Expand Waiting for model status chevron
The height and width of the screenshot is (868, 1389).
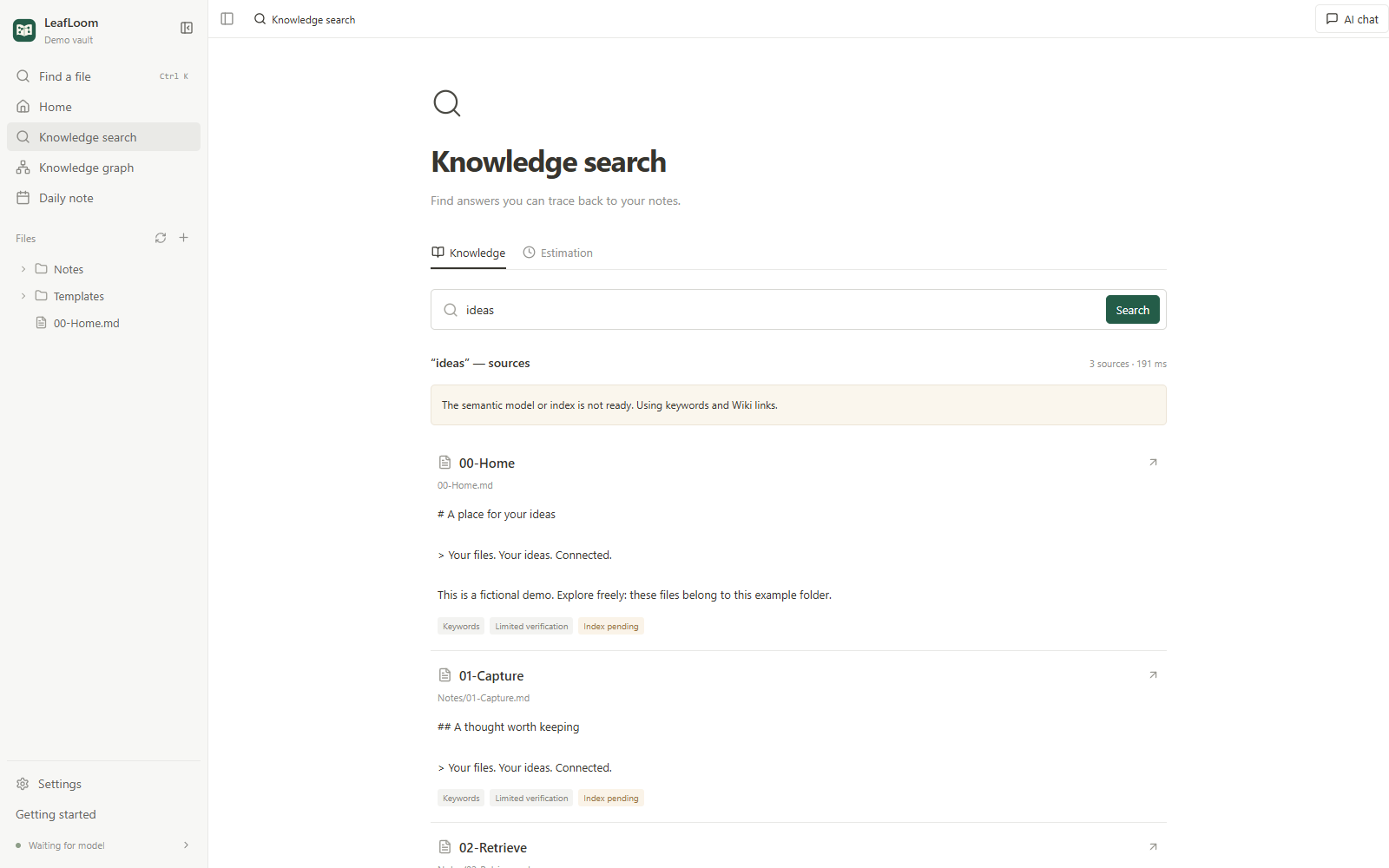186,845
